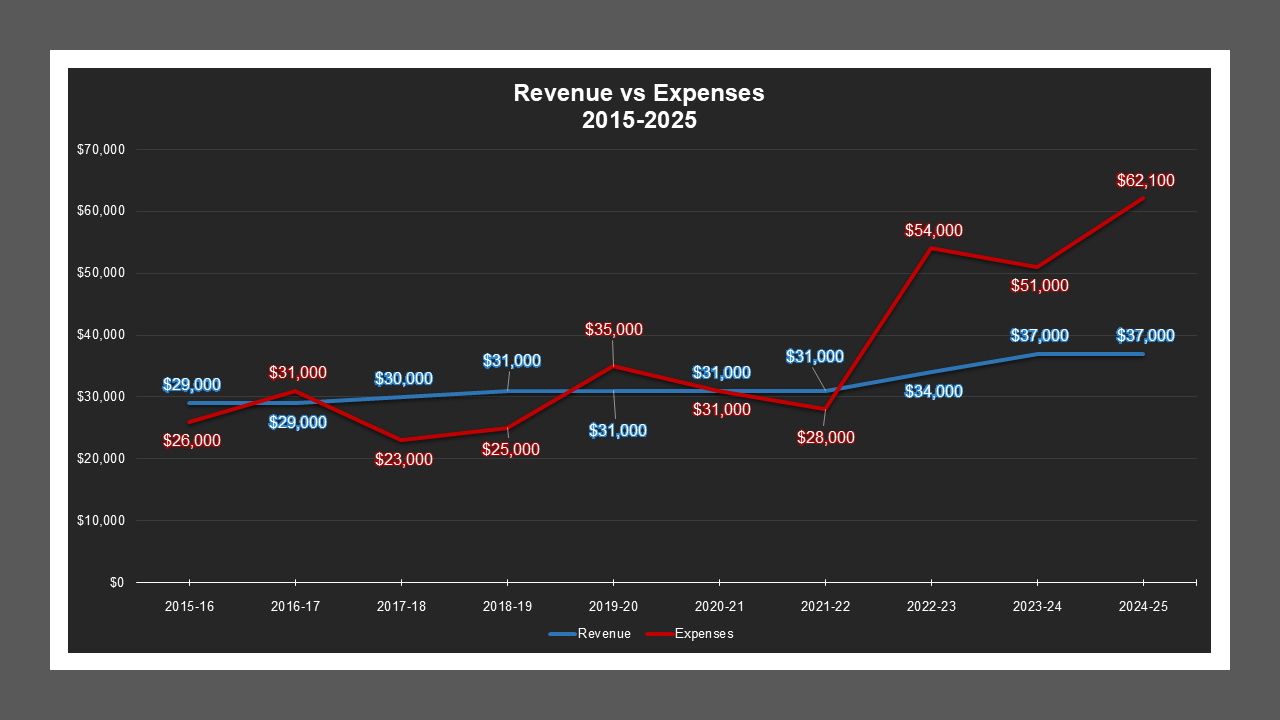Select the $23,000 low point on Expenses
The width and height of the screenshot is (1280, 720).
pyautogui.click(x=401, y=438)
